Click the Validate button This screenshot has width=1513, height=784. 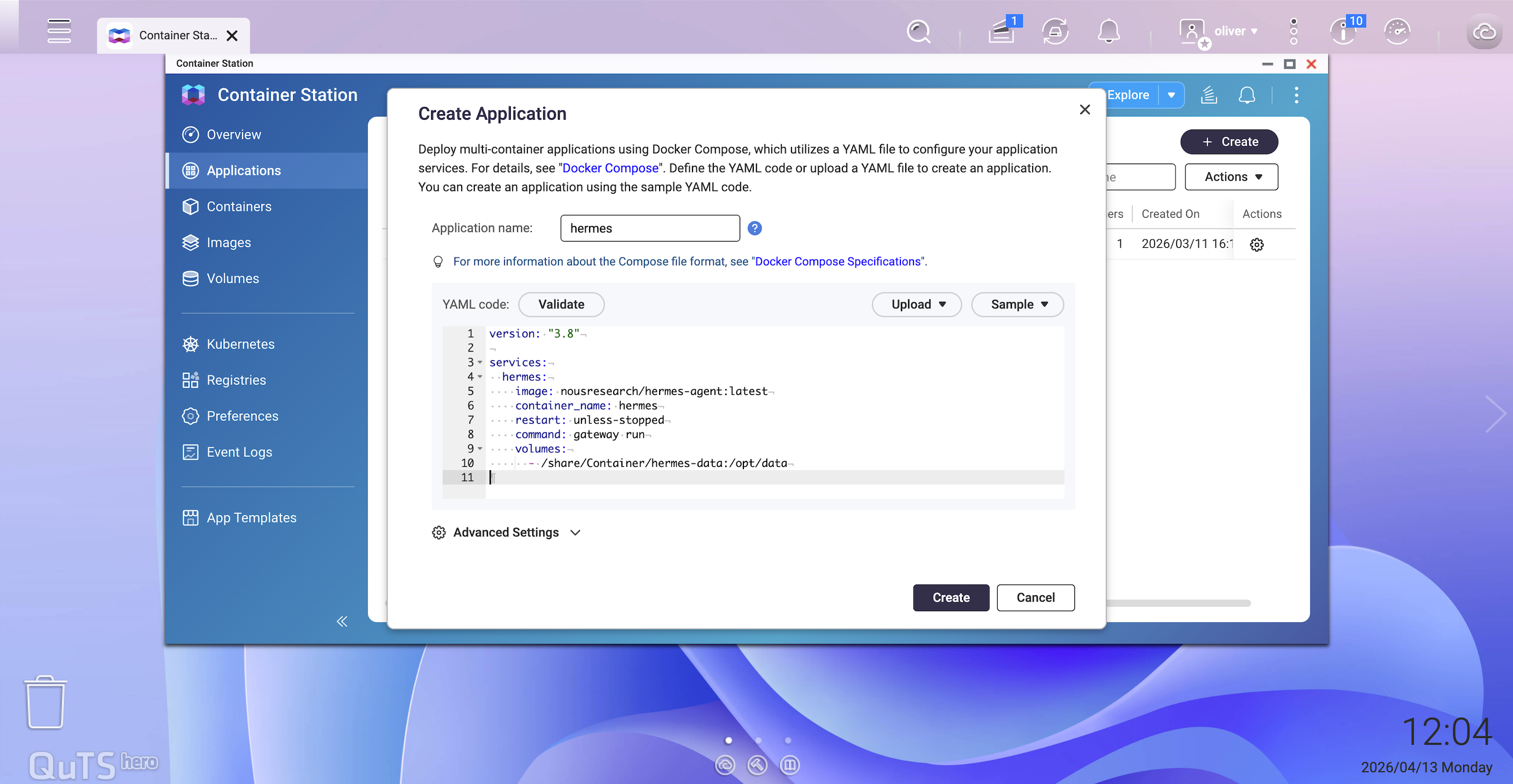pos(561,304)
